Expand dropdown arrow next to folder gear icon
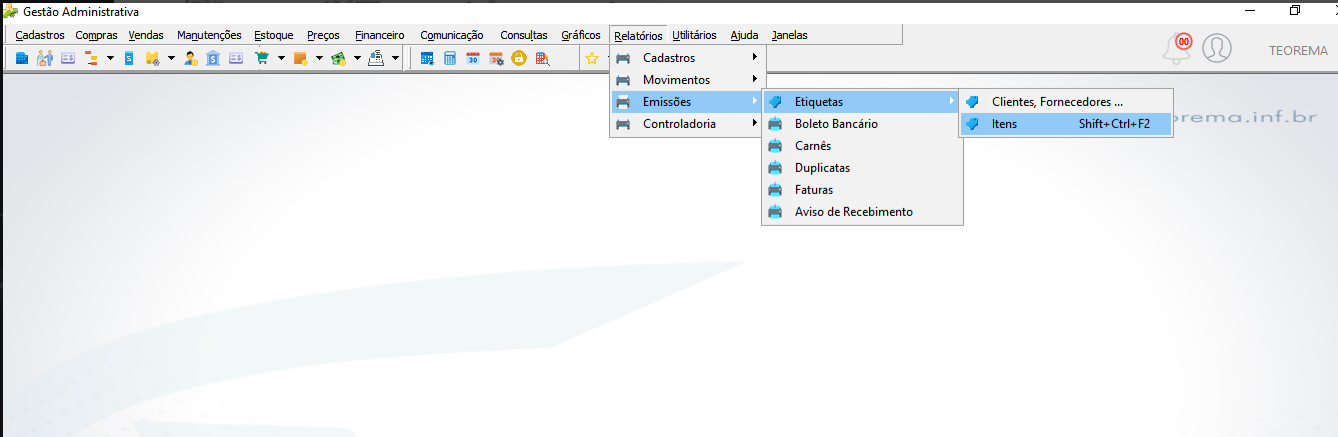Viewport: 1338px width, 437px height. coord(171,59)
